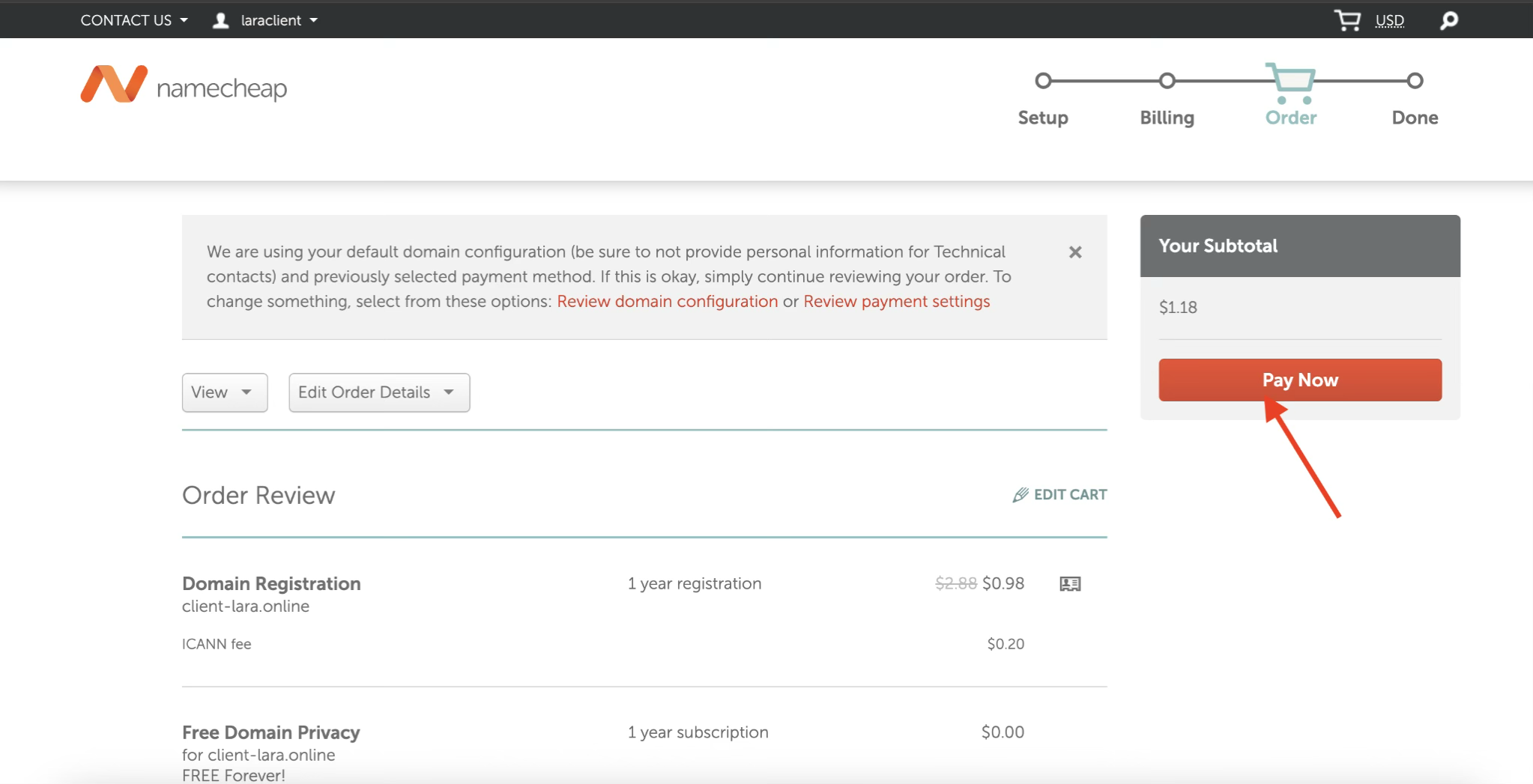The image size is (1533, 784).
Task: Click the laraclient user profile icon
Action: 220,20
